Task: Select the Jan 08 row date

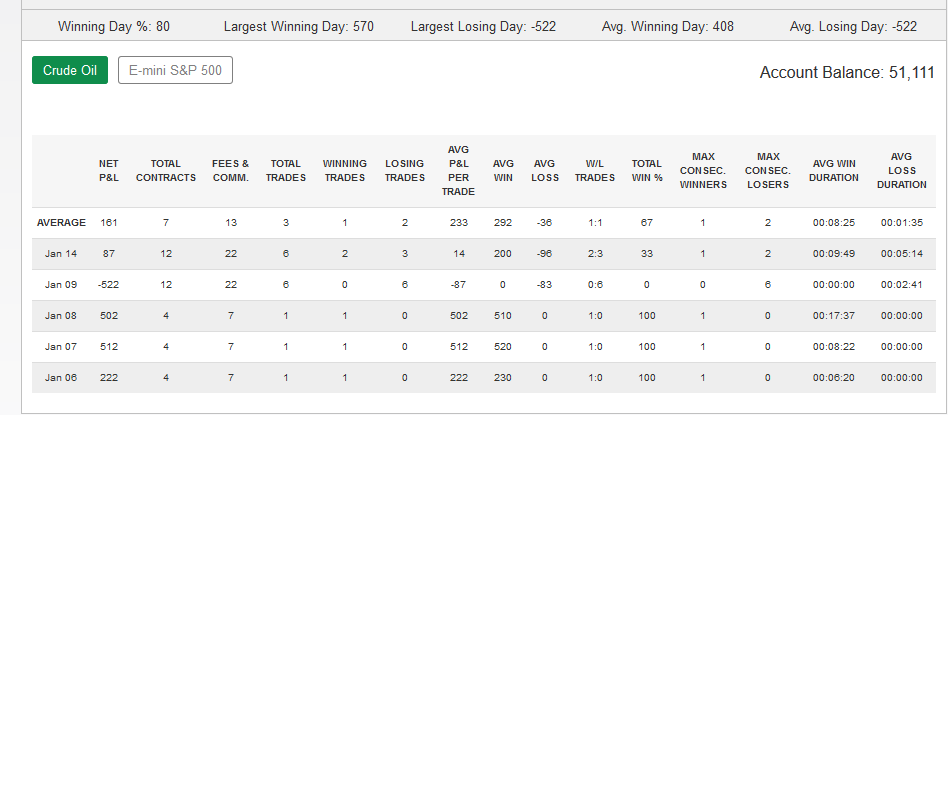Action: [61, 316]
